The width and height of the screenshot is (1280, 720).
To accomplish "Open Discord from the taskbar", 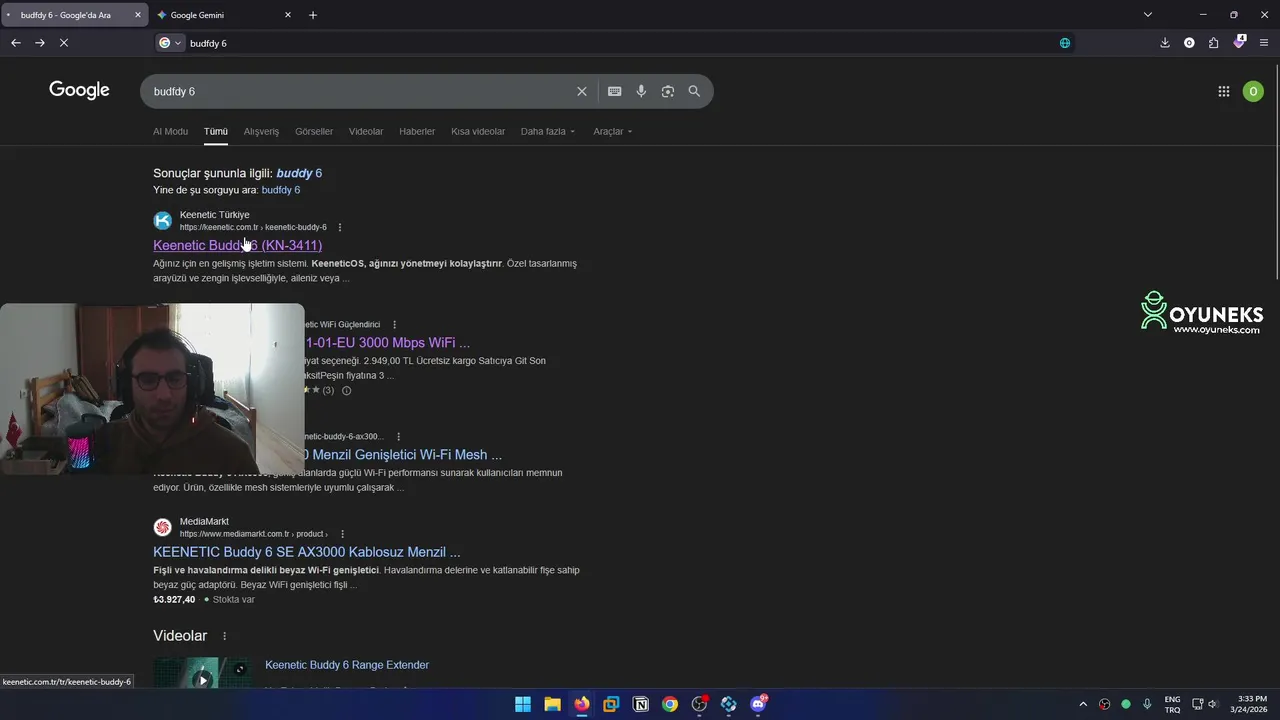I will [758, 704].
